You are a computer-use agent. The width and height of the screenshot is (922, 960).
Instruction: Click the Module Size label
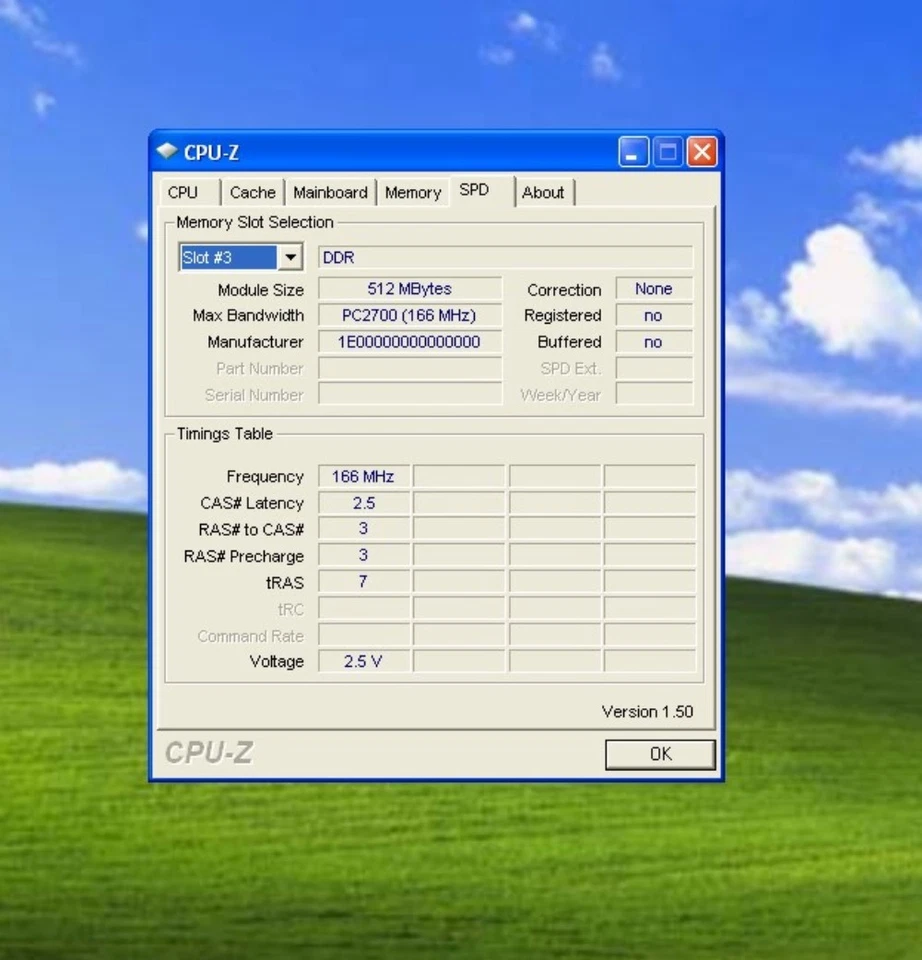click(x=261, y=290)
